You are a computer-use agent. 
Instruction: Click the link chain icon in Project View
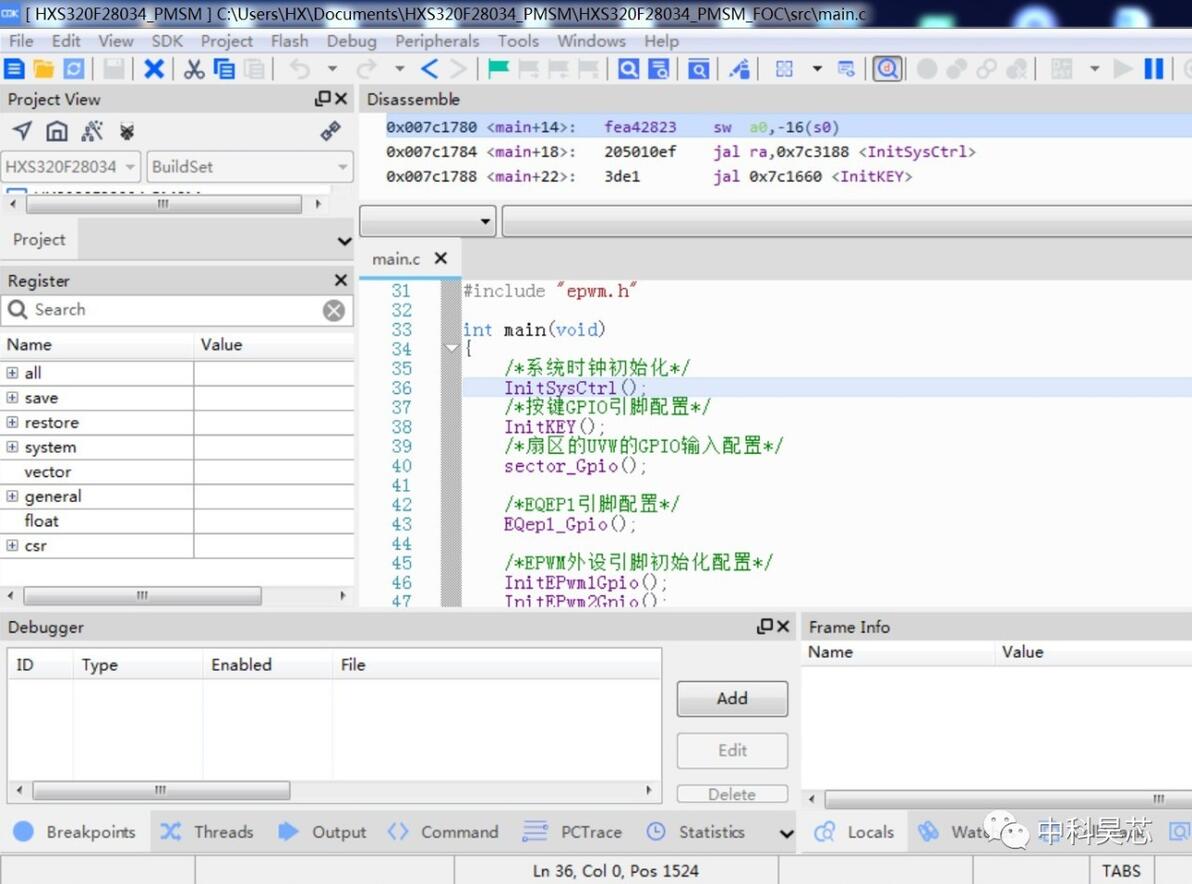(330, 131)
